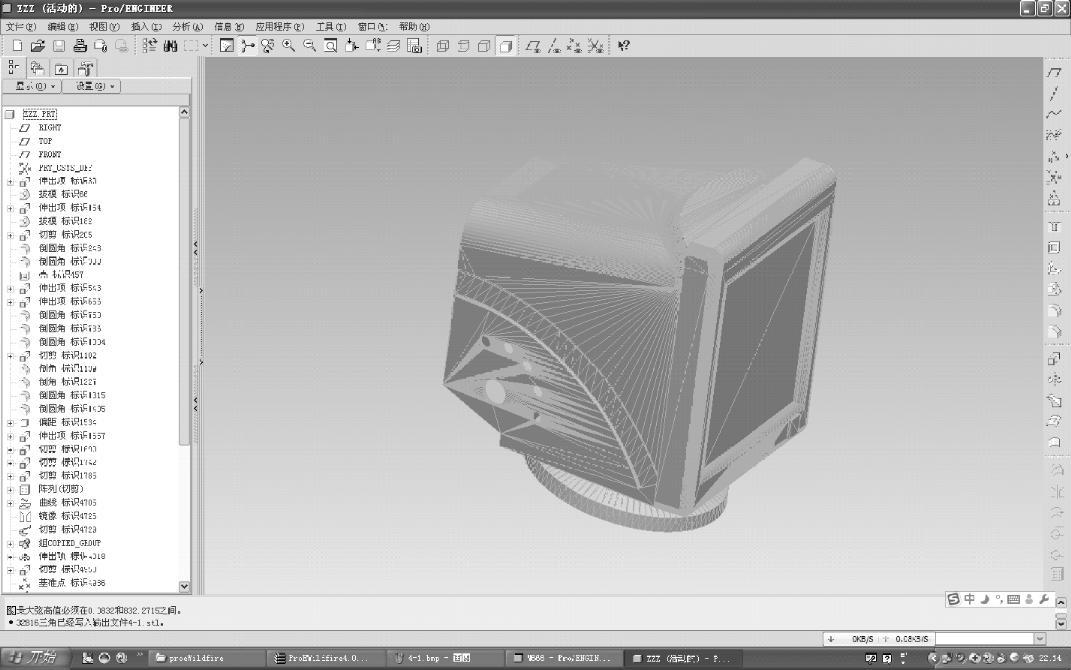Image resolution: width=1071 pixels, height=670 pixels.
Task: Click the Zoom Out magnifier icon
Action: pos(309,46)
